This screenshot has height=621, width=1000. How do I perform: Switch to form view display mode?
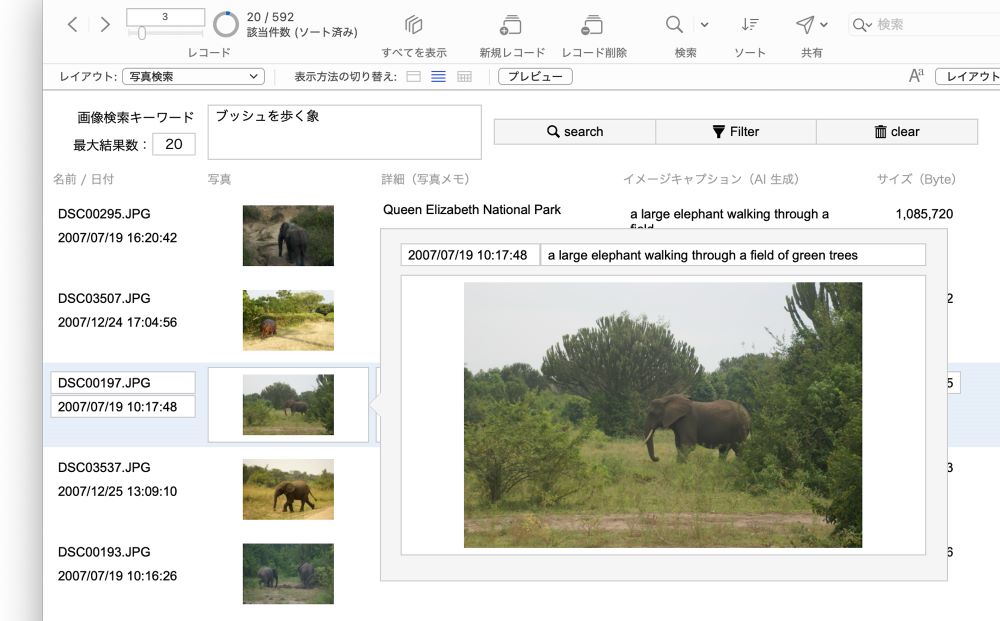(x=413, y=77)
